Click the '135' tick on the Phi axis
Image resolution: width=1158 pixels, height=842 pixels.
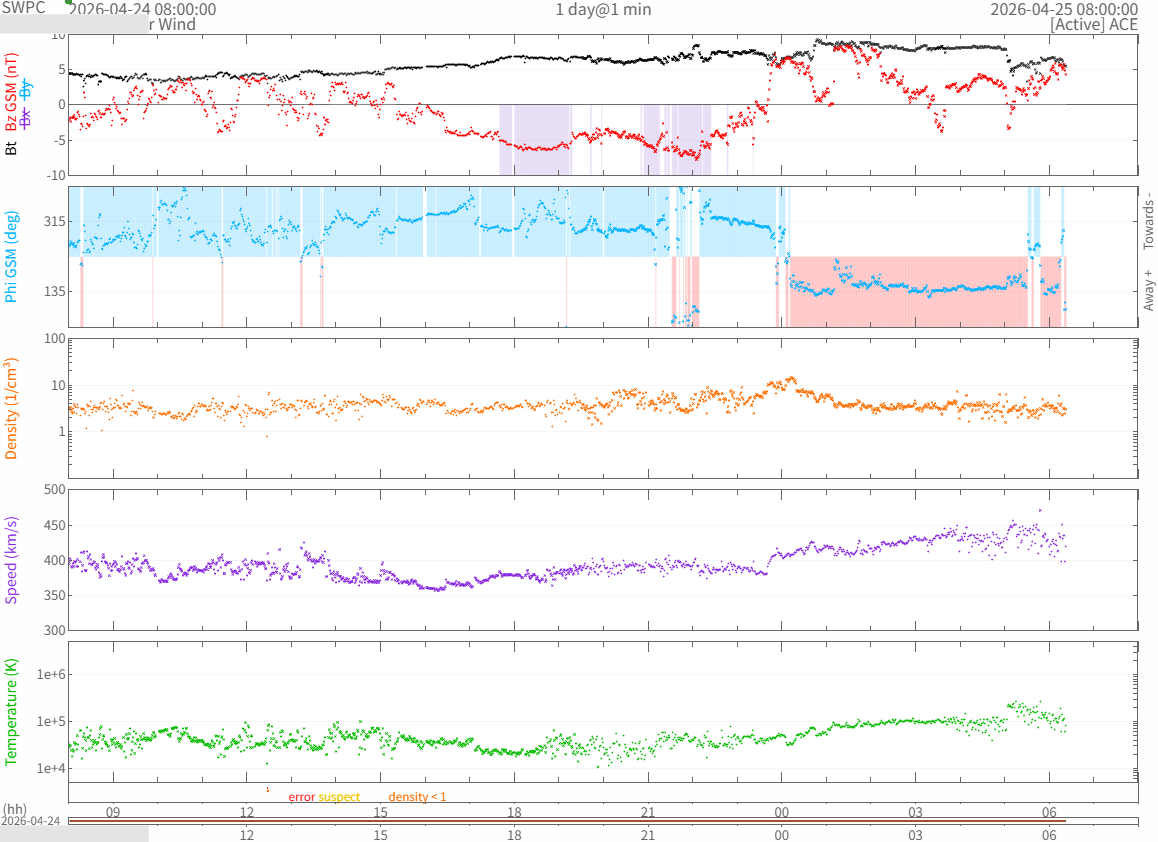pyautogui.click(x=55, y=292)
